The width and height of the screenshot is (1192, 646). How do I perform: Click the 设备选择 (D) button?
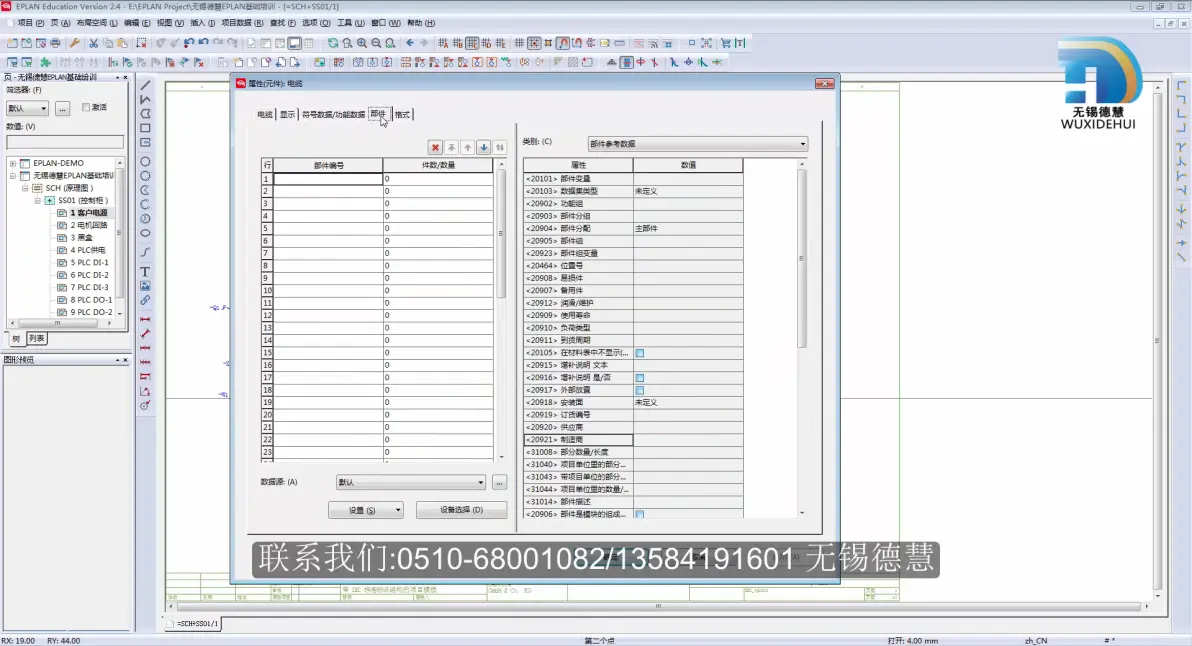461,510
